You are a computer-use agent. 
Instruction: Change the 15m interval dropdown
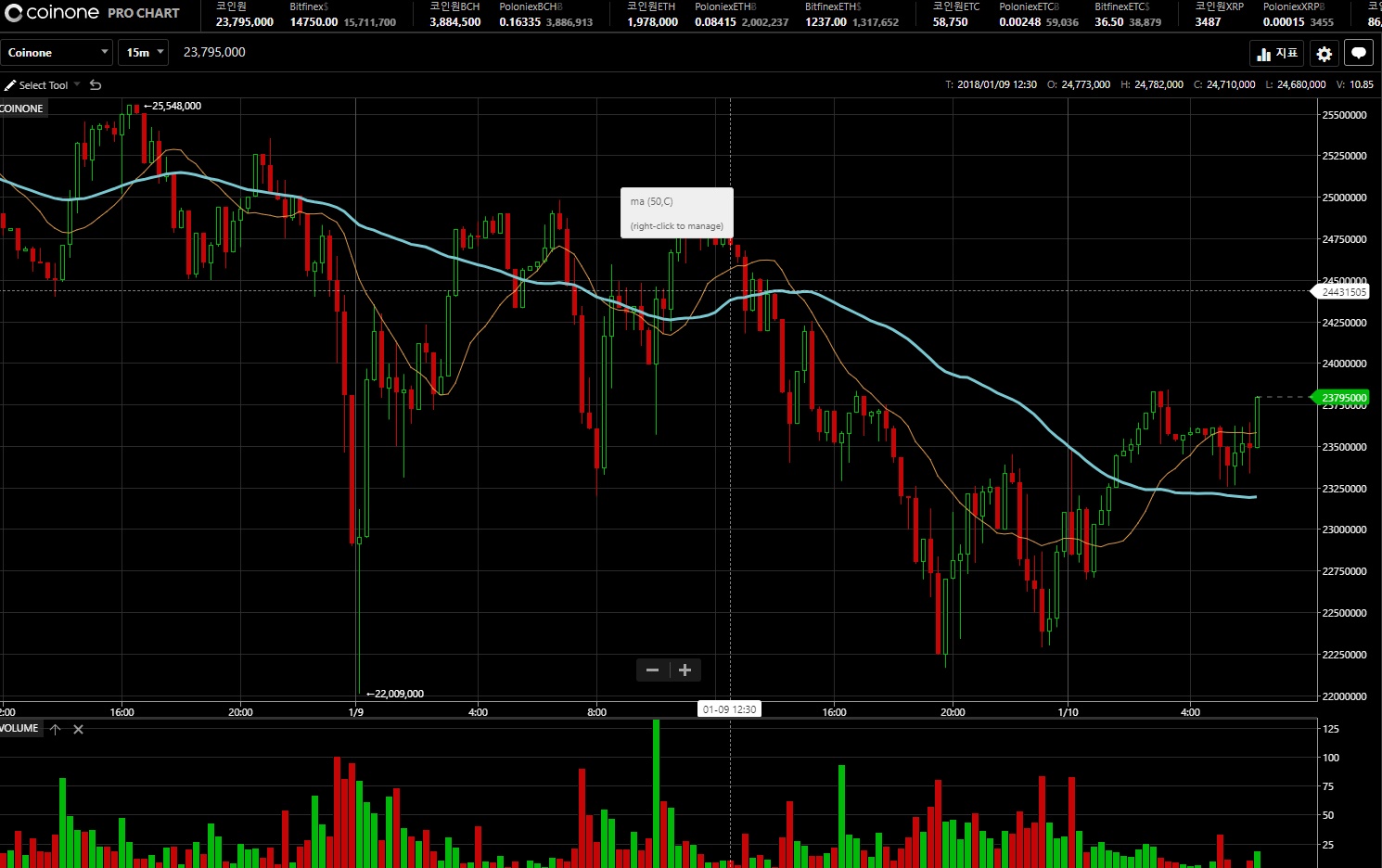point(144,53)
